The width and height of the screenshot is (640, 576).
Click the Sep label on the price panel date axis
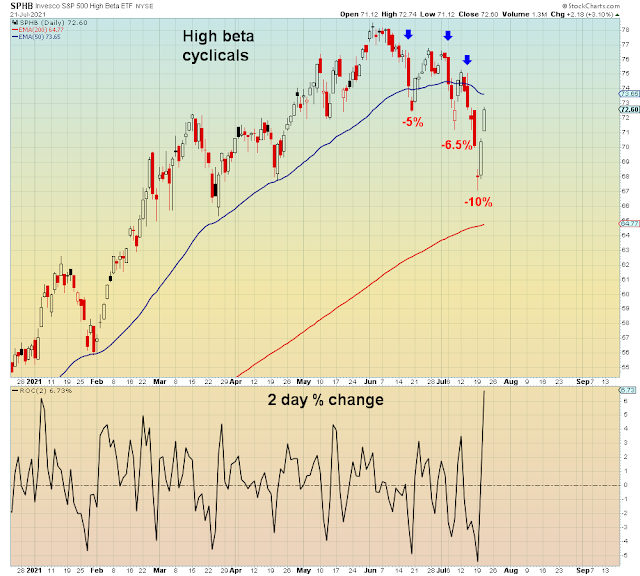tap(582, 382)
